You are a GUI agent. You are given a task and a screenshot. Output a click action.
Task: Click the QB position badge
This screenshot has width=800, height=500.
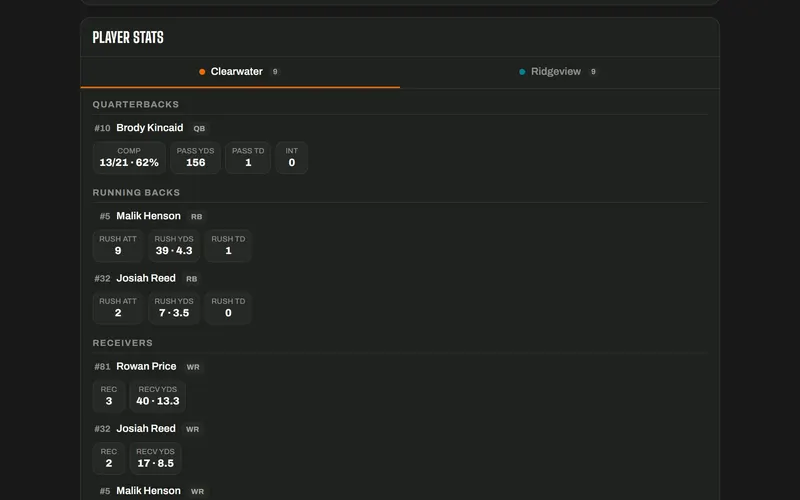199,129
